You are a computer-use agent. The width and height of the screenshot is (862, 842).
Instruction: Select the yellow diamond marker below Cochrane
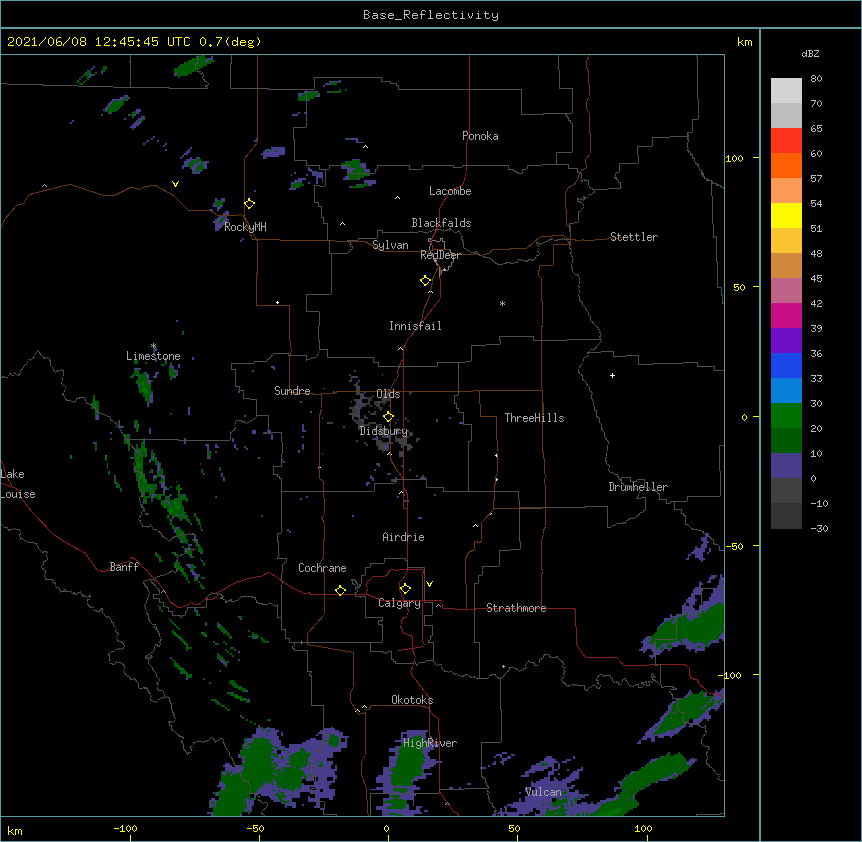pyautogui.click(x=340, y=590)
